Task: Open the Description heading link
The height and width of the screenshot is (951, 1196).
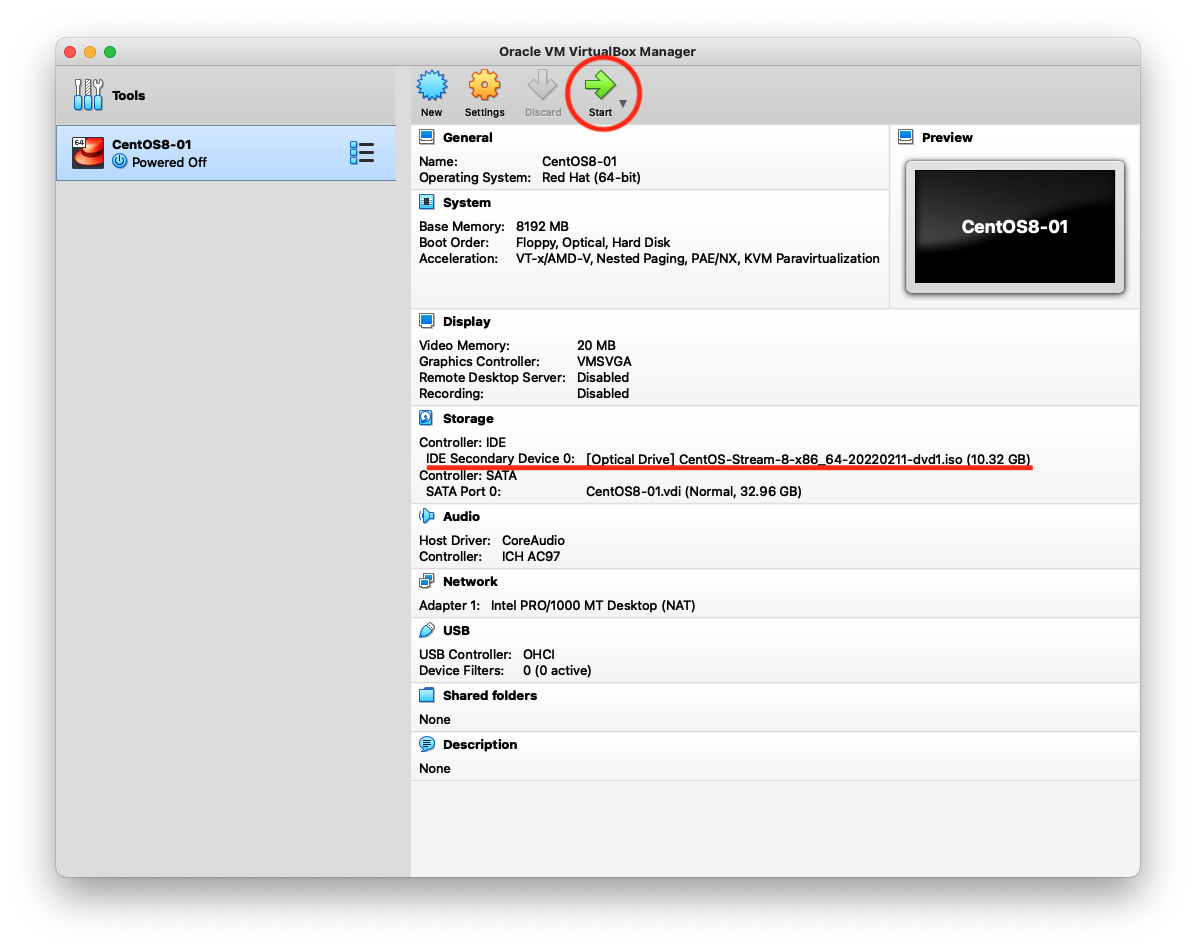Action: tap(480, 744)
